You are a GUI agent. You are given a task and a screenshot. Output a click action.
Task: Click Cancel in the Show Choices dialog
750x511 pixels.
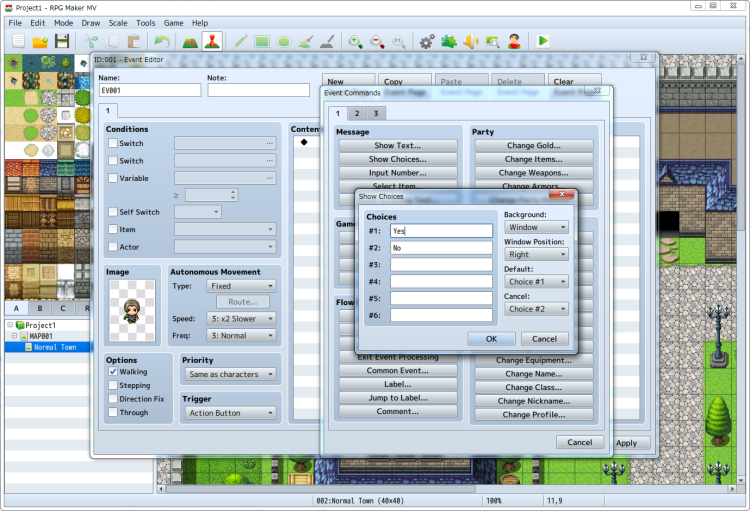coord(544,339)
